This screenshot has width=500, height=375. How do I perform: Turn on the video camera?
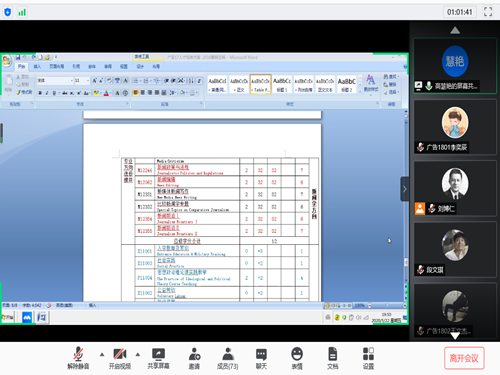click(120, 359)
